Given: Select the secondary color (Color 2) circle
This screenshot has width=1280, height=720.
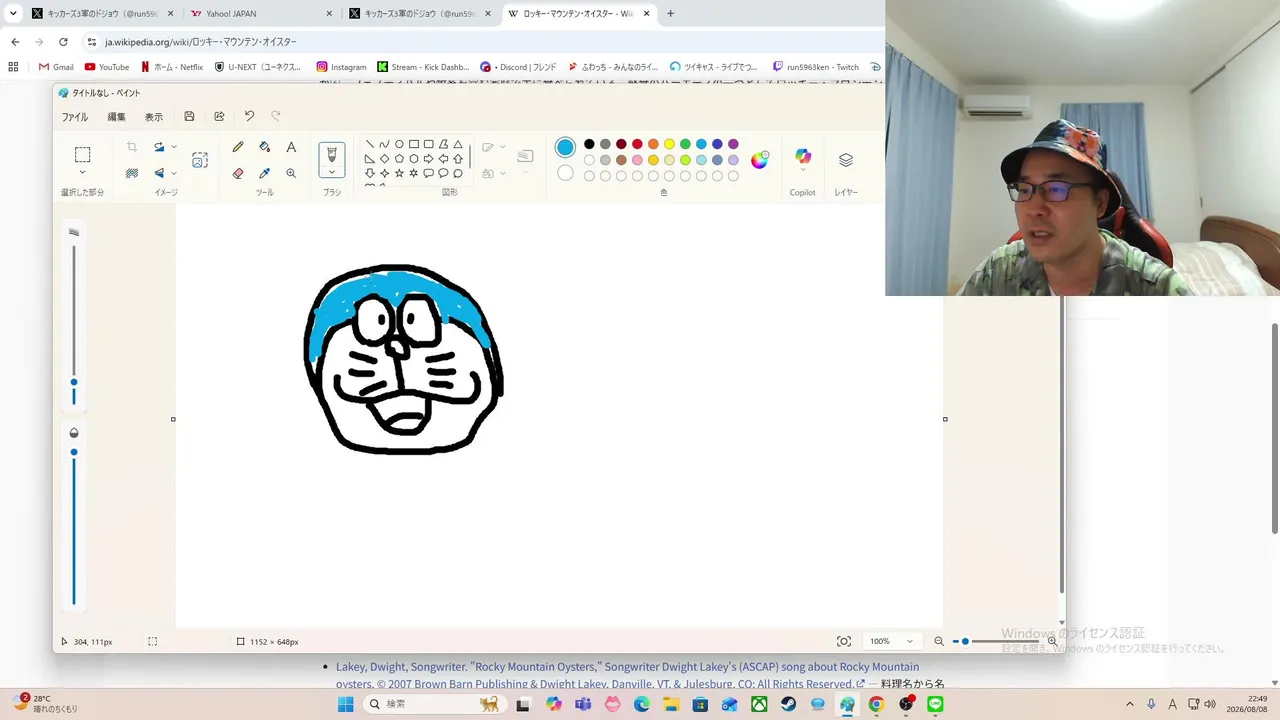Looking at the screenshot, I should pos(565,173).
